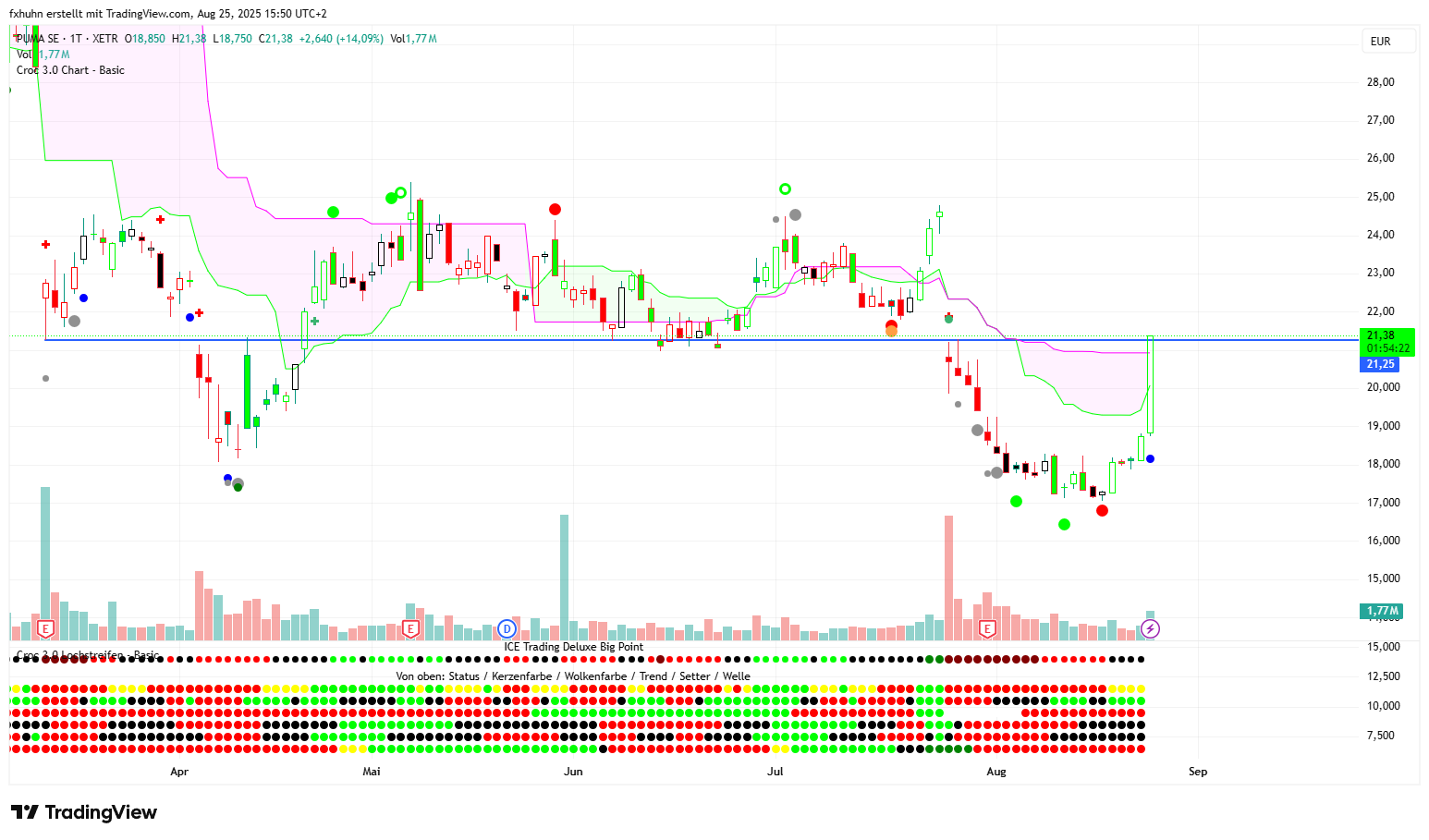Click the PUMA SE symbol title

[x=39, y=39]
